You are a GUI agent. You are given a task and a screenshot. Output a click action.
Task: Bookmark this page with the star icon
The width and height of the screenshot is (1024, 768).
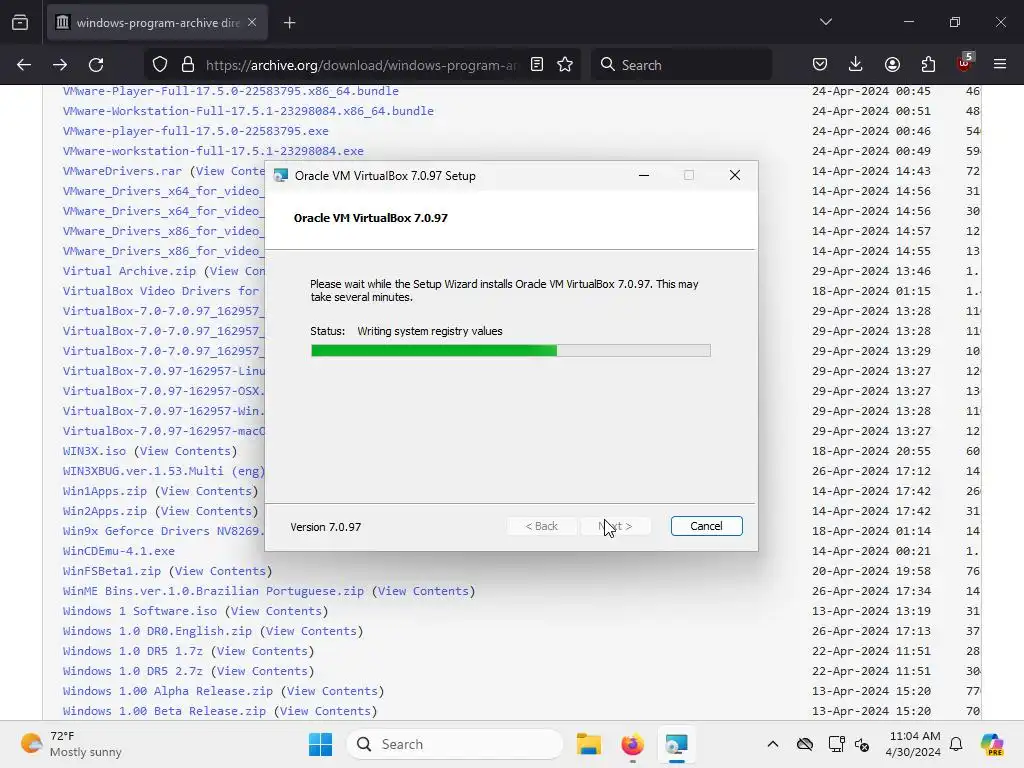click(565, 65)
